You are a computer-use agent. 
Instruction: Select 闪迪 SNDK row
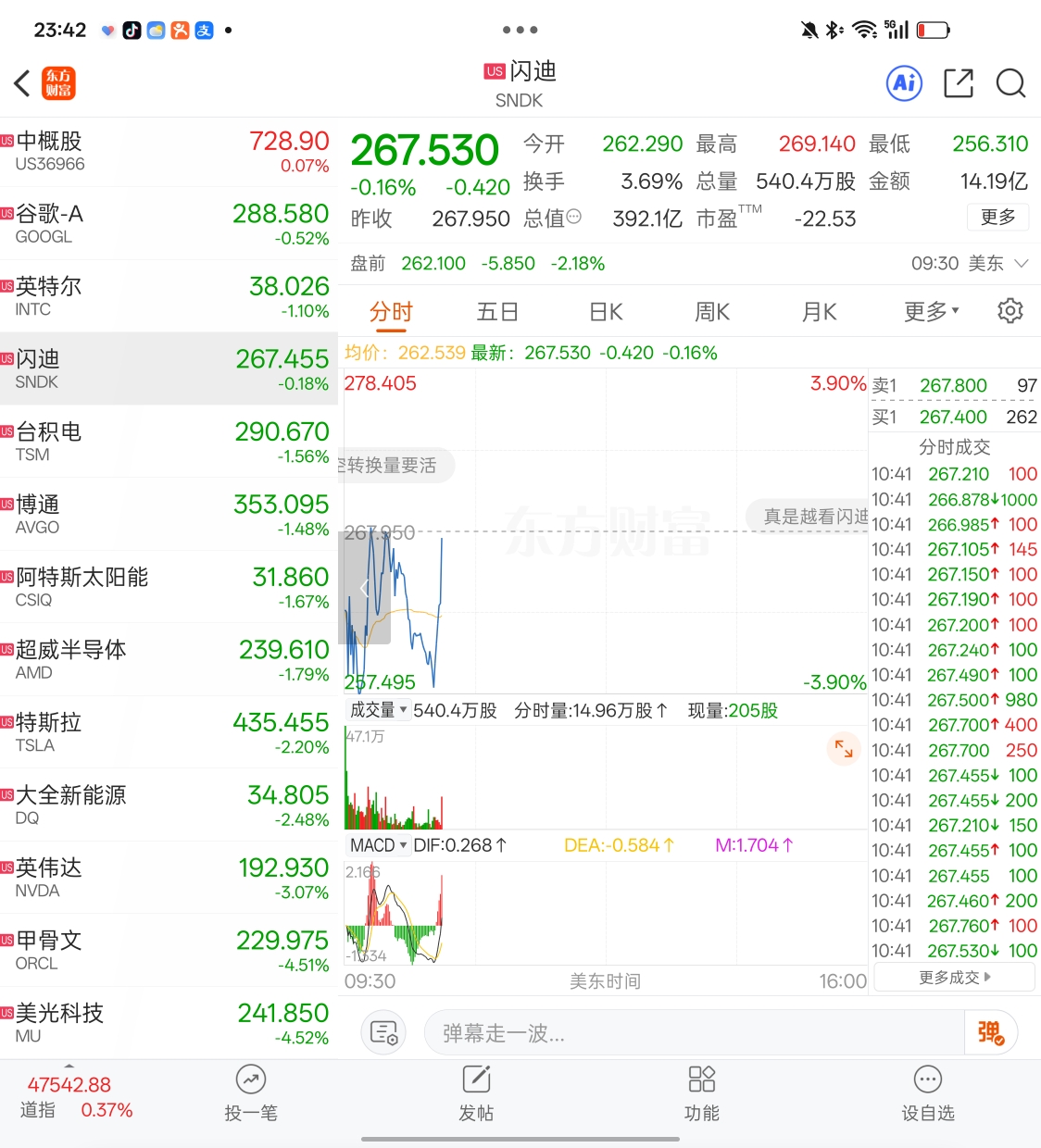tap(169, 368)
